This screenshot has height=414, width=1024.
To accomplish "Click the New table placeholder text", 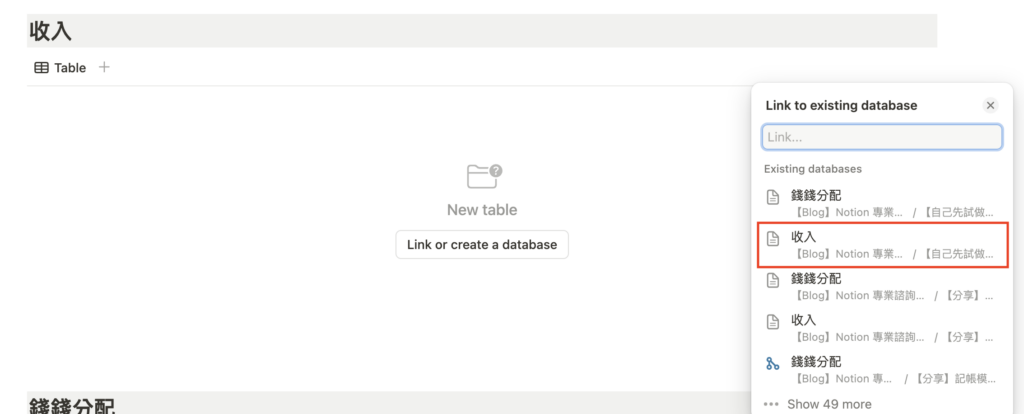I will [482, 210].
